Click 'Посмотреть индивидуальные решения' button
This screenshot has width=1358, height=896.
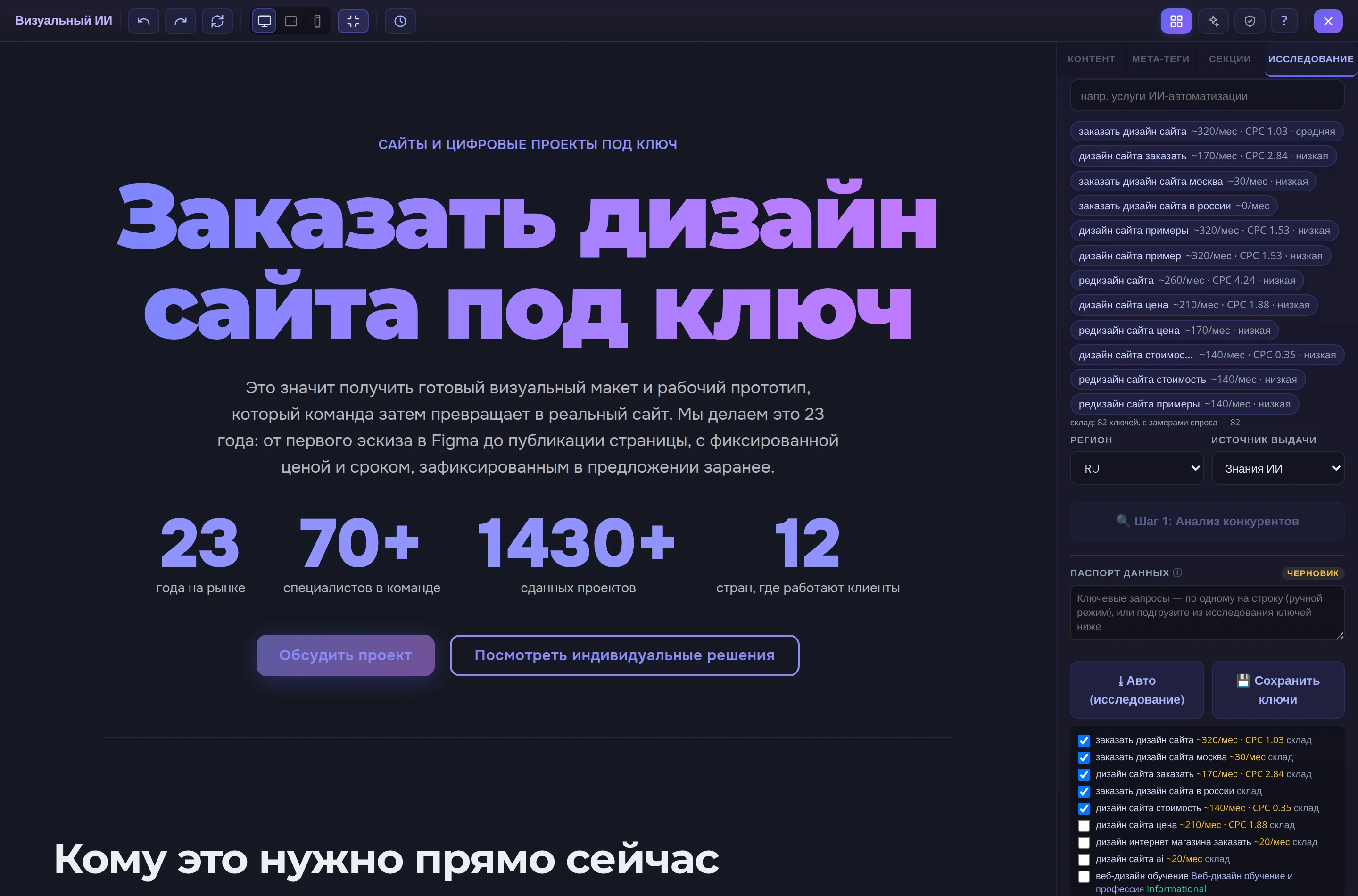(x=624, y=655)
